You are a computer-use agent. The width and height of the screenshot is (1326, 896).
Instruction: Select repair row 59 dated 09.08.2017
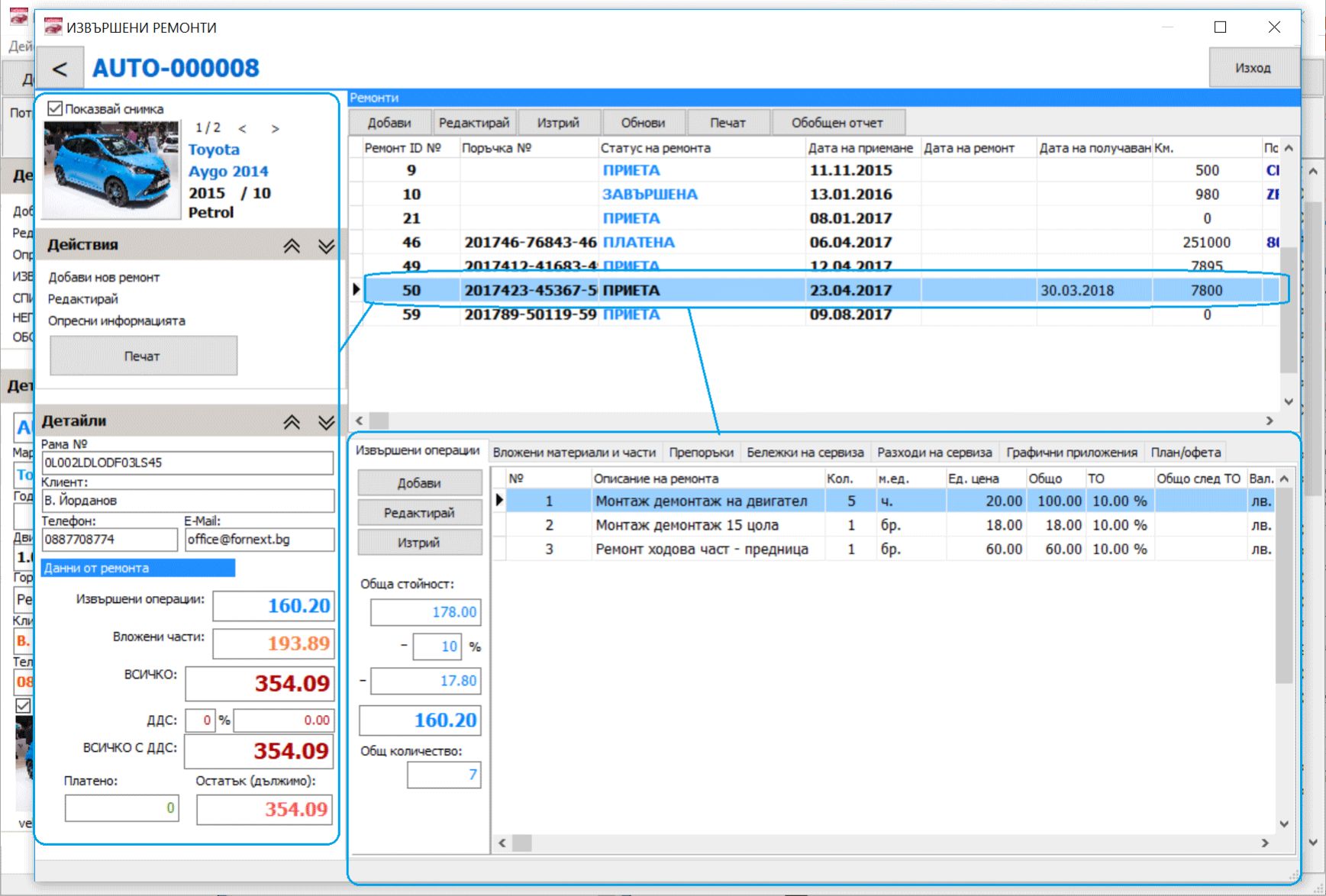(812, 314)
